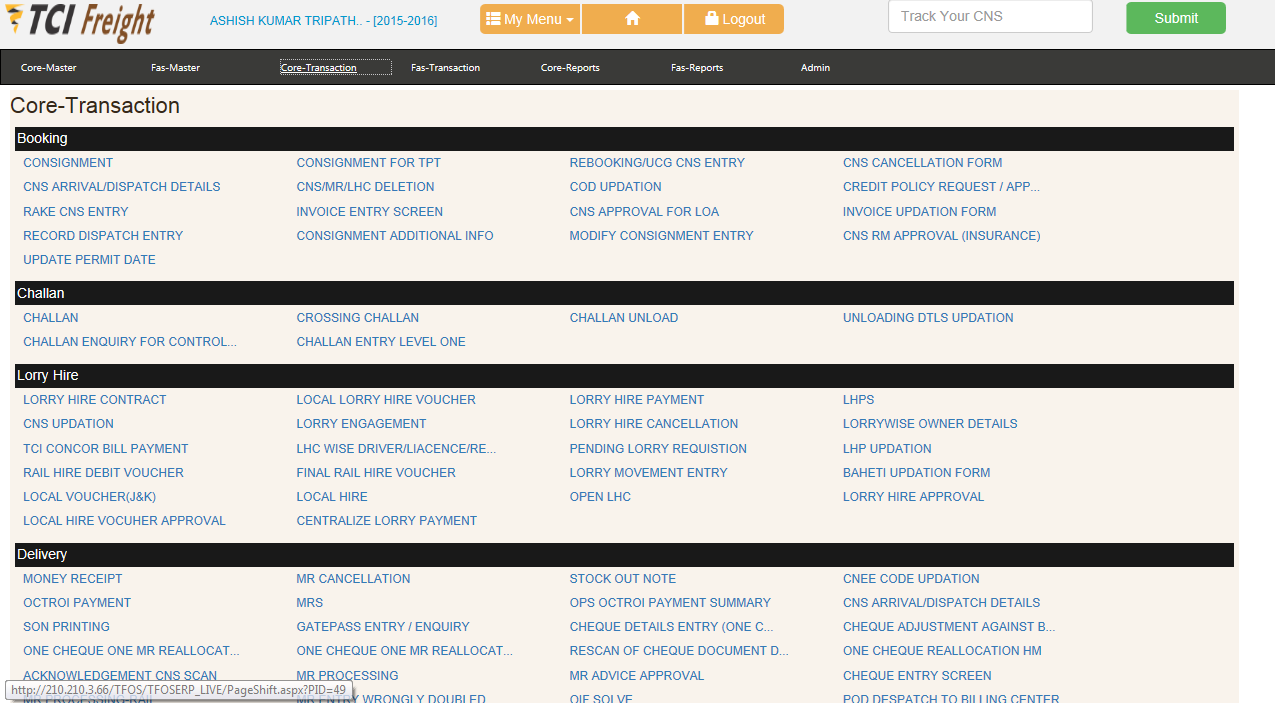Open CNS CANCELLATION FORM link
Screen dimensions: 1275x703
coord(922,163)
